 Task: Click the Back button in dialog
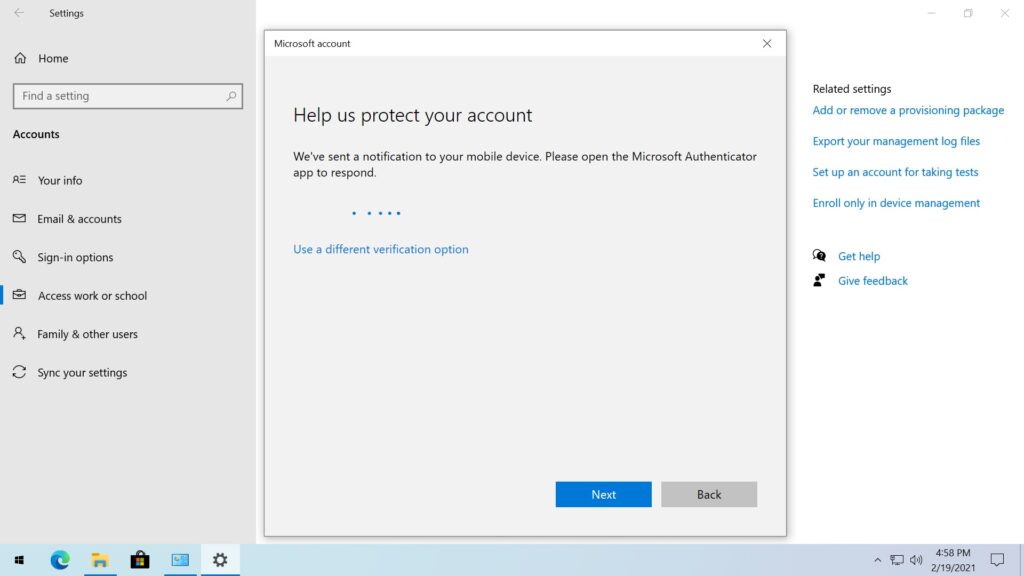click(708, 494)
